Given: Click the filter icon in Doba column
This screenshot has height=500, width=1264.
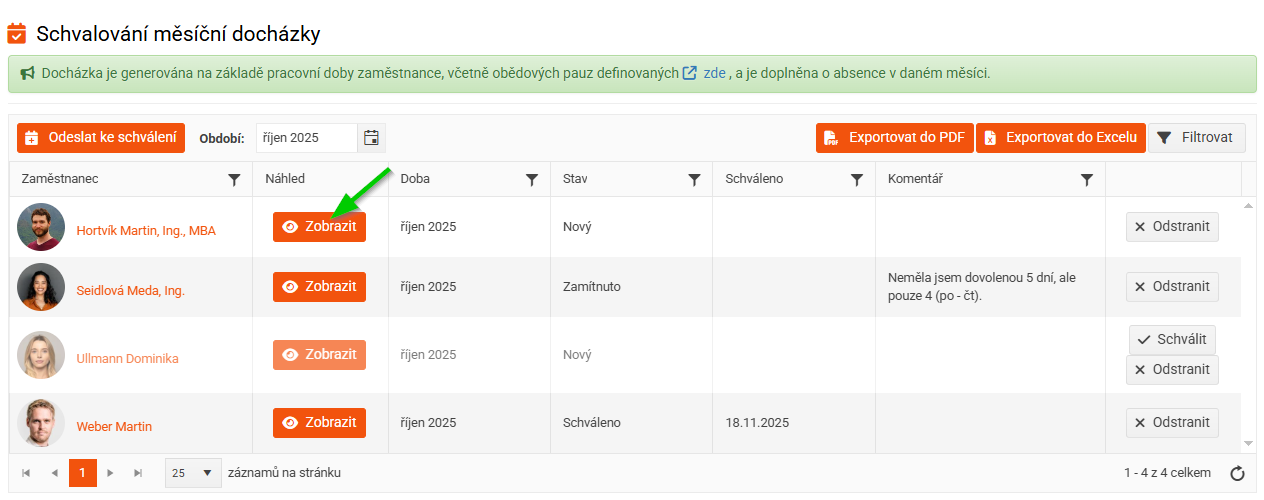Looking at the screenshot, I should [x=532, y=180].
